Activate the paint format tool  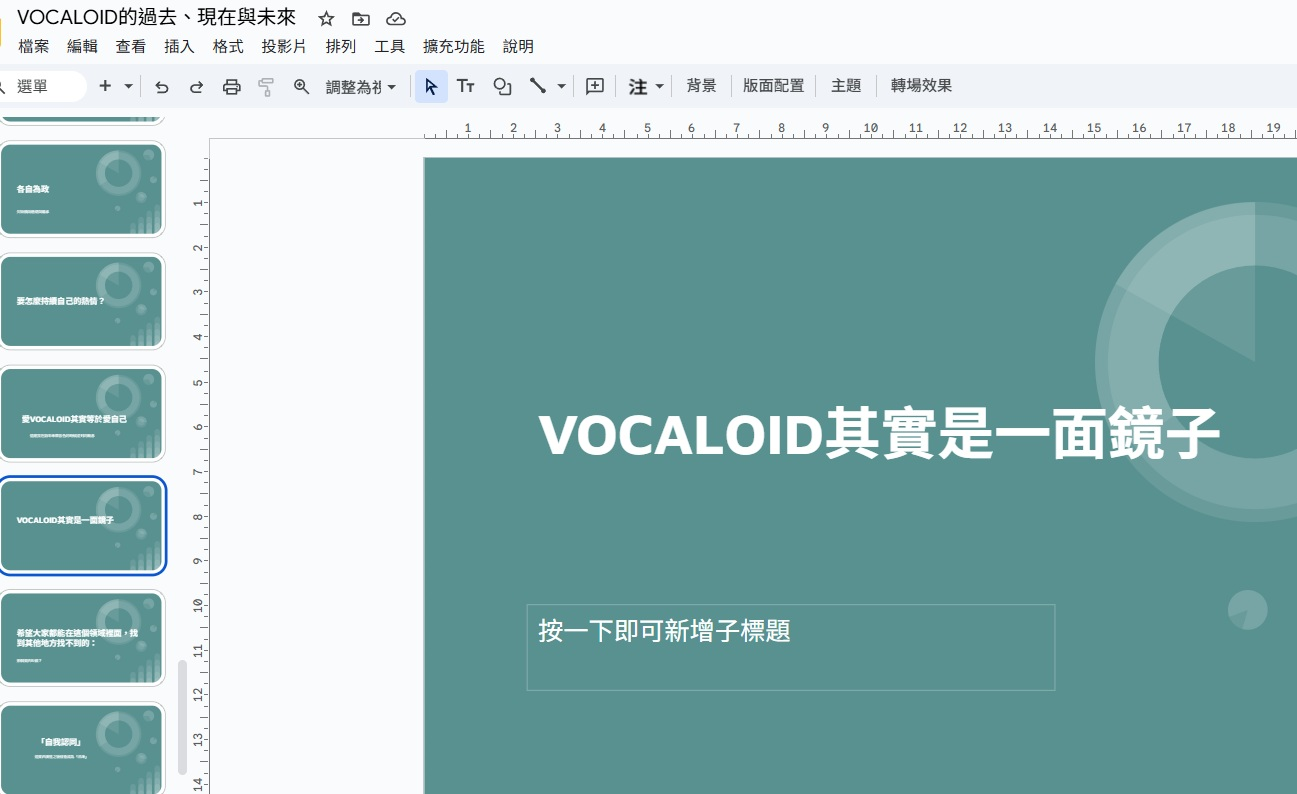[x=266, y=87]
